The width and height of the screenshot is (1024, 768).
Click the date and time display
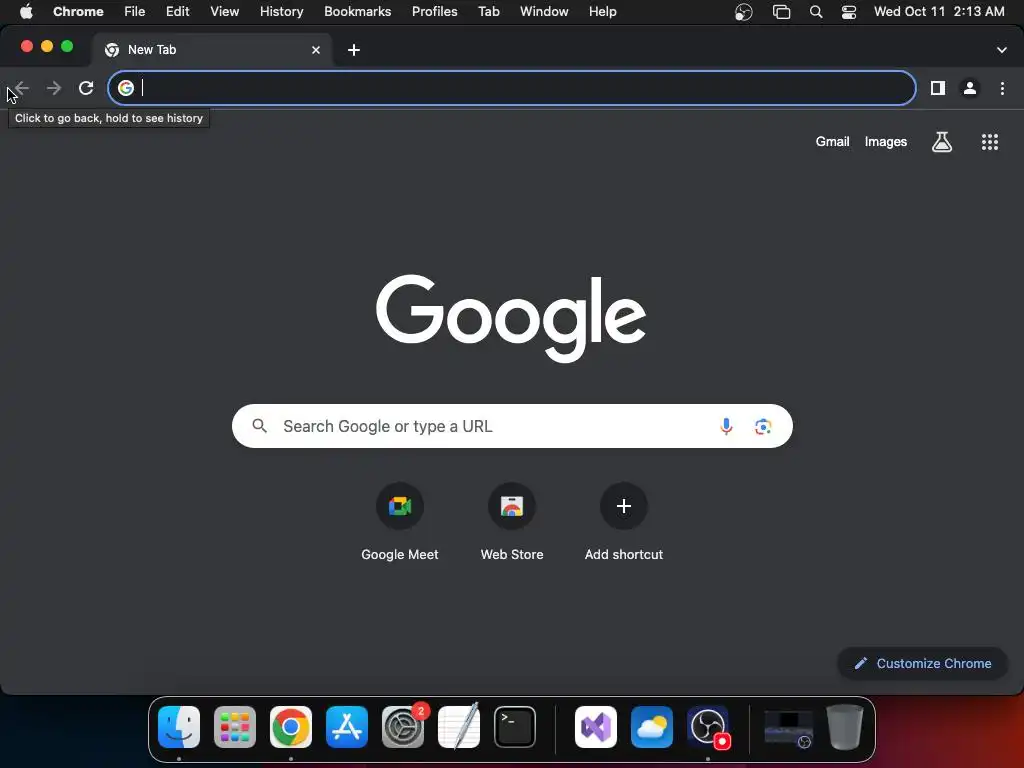(x=938, y=11)
